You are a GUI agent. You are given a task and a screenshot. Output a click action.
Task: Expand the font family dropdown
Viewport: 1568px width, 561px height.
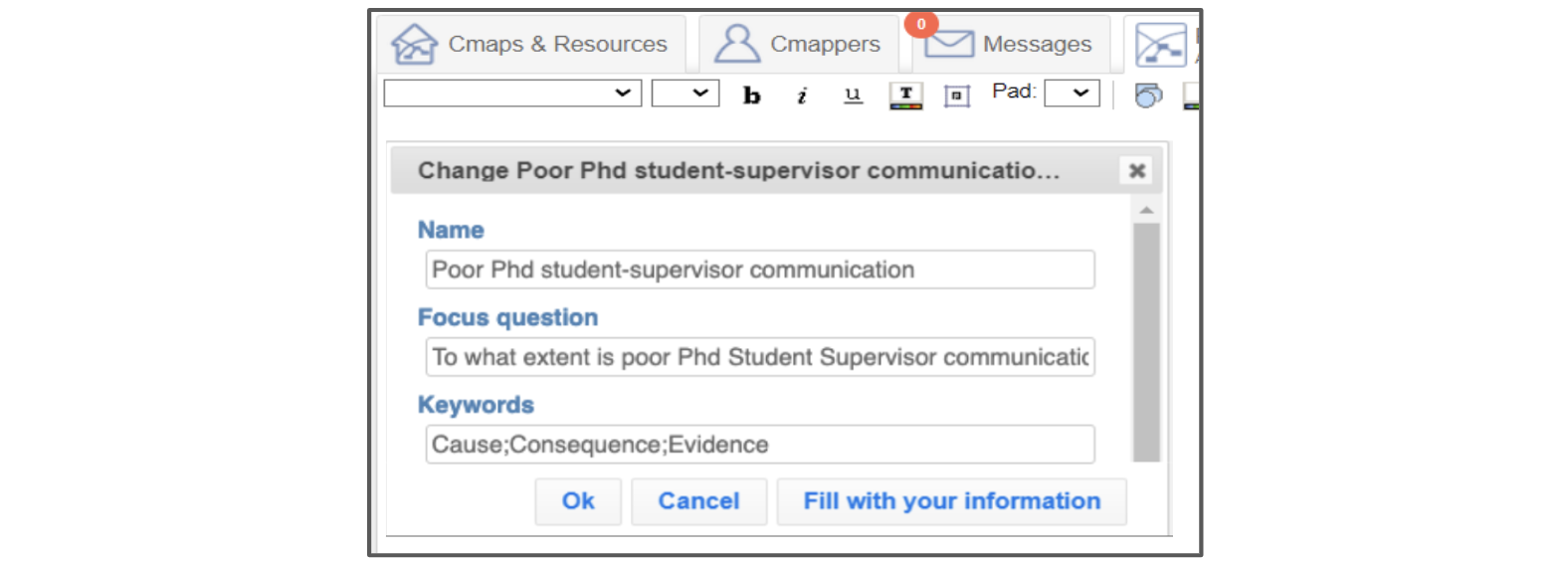click(512, 93)
